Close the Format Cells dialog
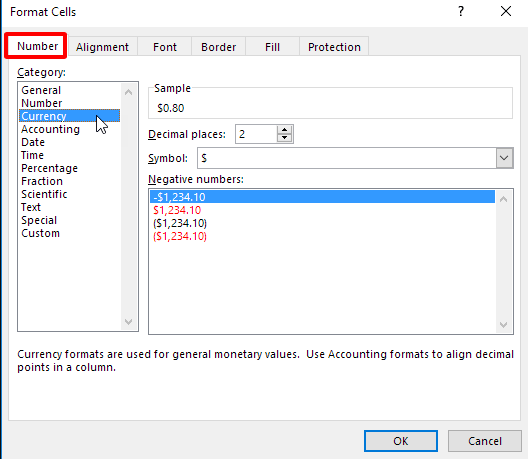This screenshot has width=528, height=459. click(x=506, y=11)
